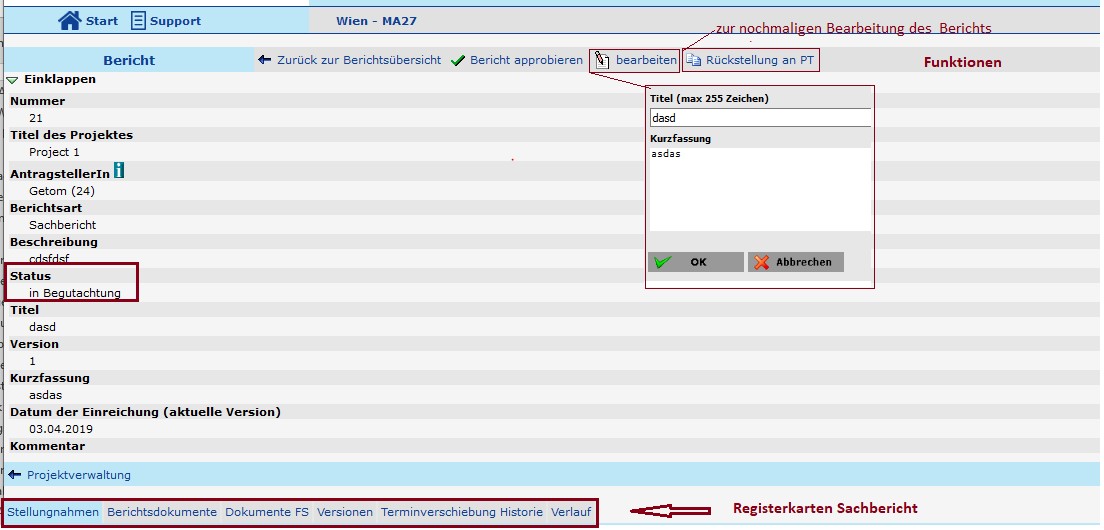Select the Versionen tab
This screenshot has height=530, width=1104.
345,512
